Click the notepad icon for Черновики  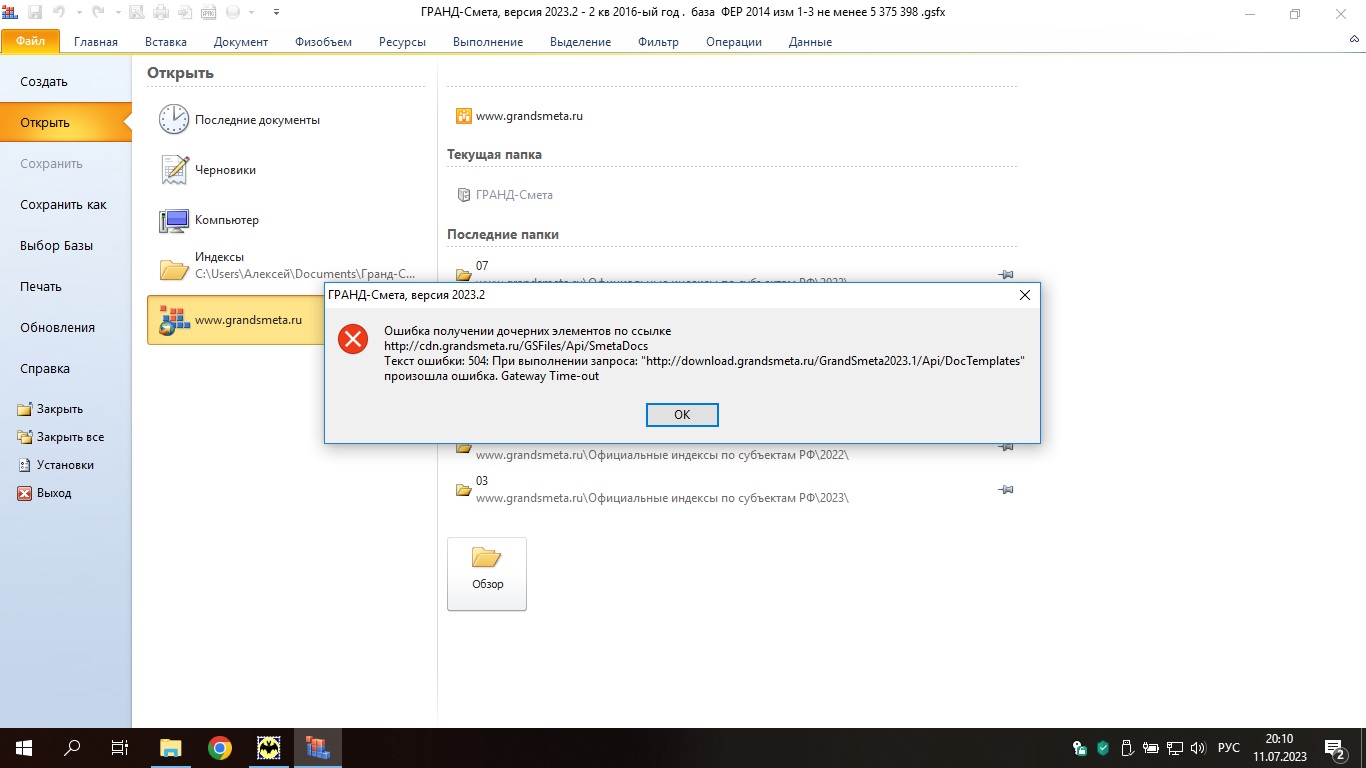174,170
